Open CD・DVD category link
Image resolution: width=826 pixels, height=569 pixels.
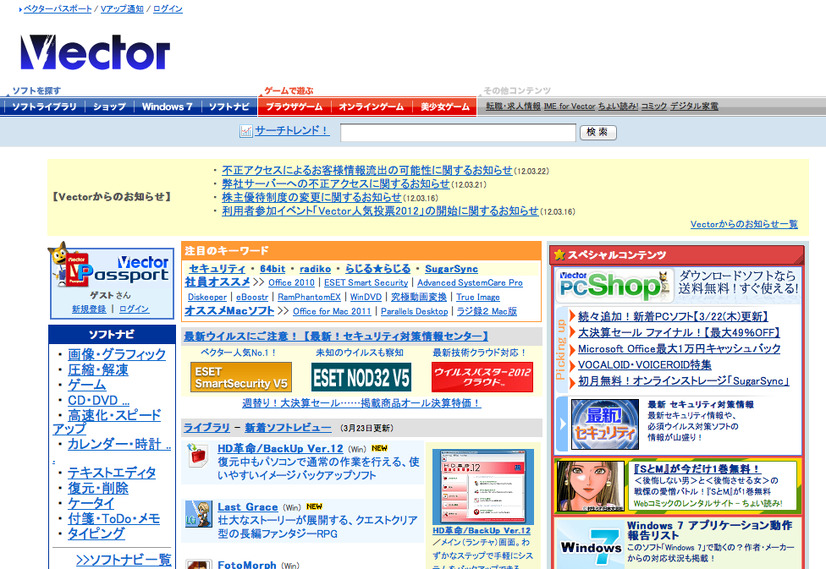tap(99, 400)
